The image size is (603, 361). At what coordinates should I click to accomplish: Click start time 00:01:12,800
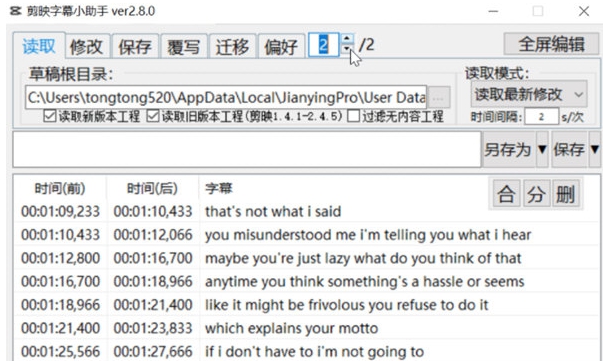tap(60, 258)
